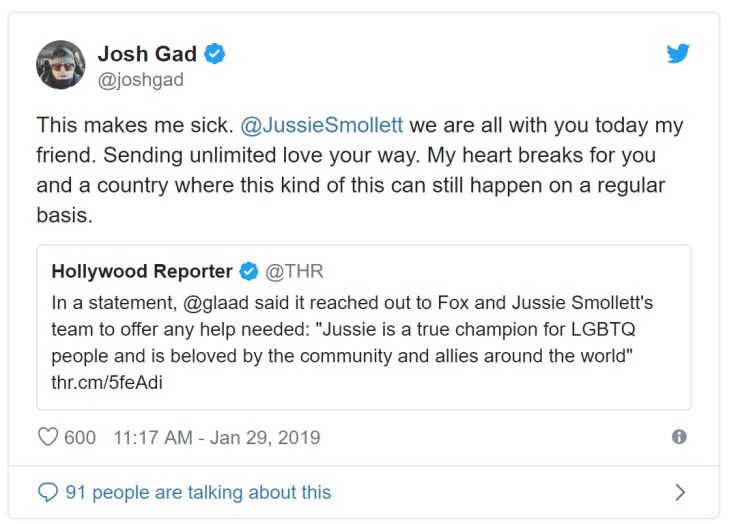Click the 11:17 AM - Jan 29, 2019 timestamp
This screenshot has height=524, width=736.
point(217,437)
